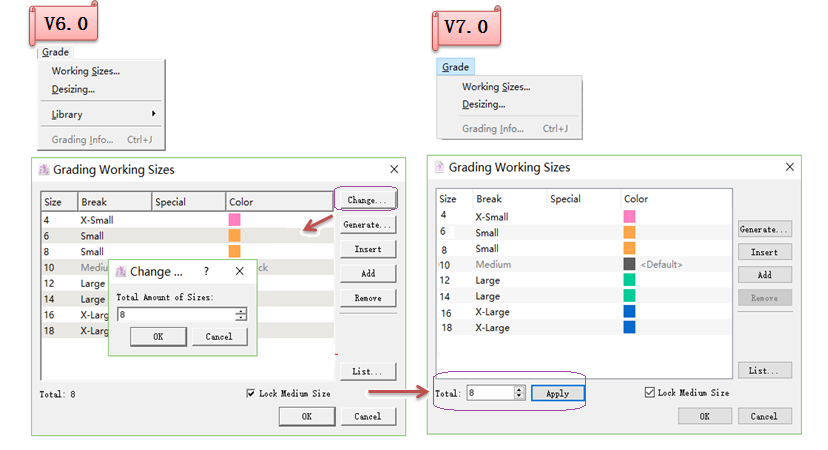Click the Insert button in V6.0 dialog
The height and width of the screenshot is (450, 828).
pos(367,249)
